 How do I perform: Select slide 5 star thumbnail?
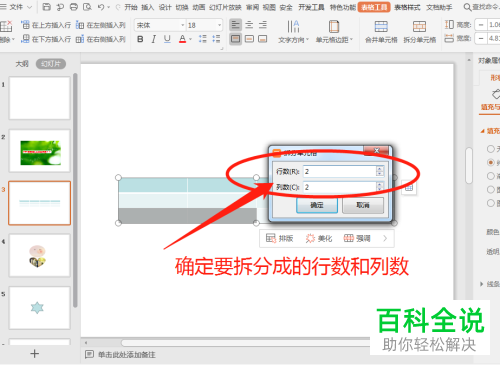[40, 308]
